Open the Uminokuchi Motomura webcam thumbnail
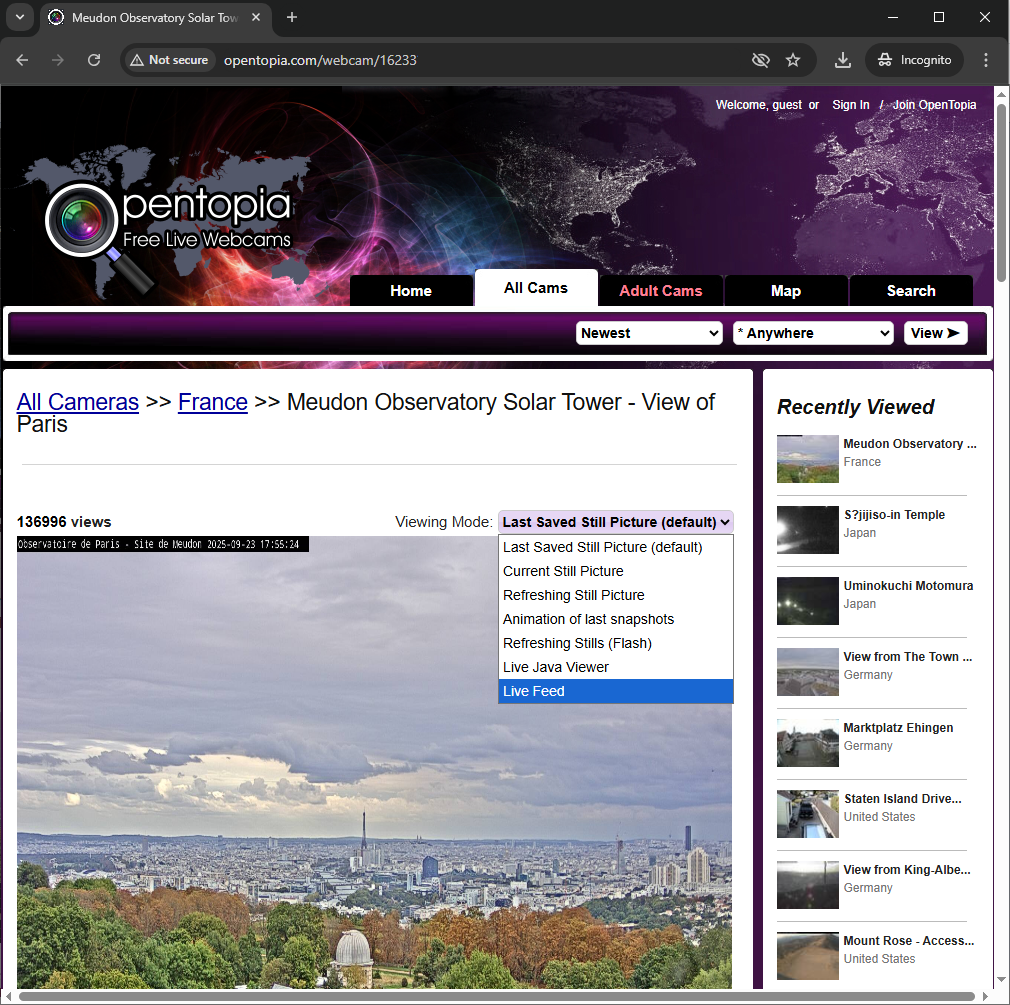 coord(807,601)
